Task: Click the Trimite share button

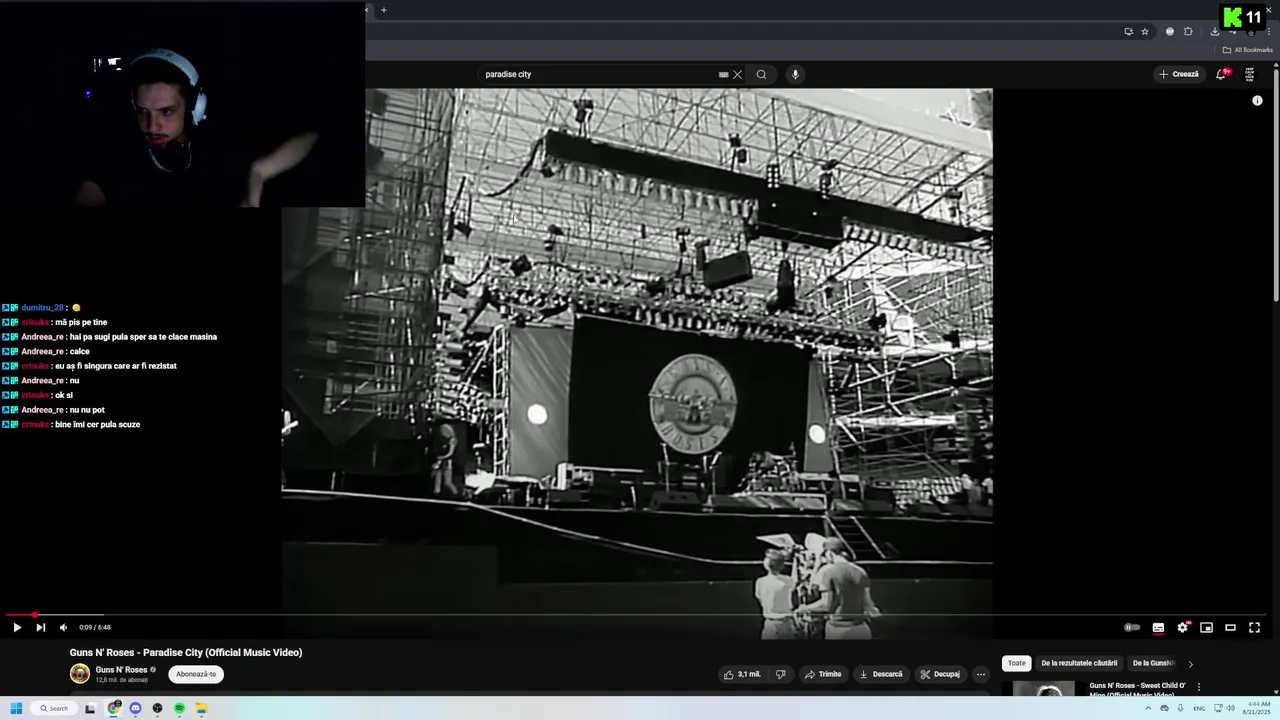Action: click(x=823, y=674)
